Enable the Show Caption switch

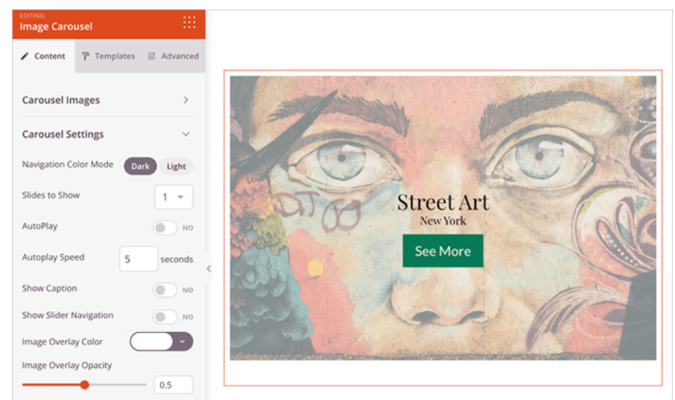tap(164, 290)
